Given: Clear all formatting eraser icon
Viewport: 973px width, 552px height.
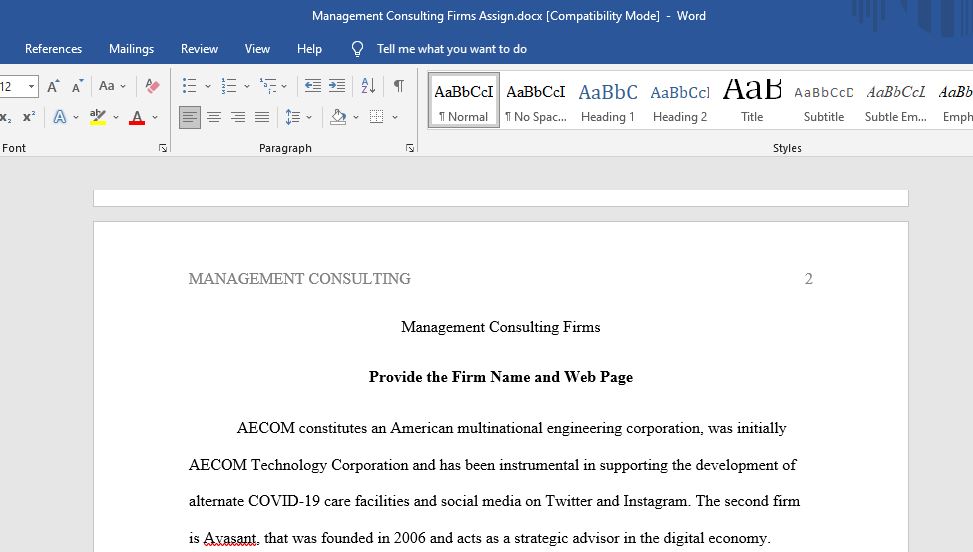Looking at the screenshot, I should pyautogui.click(x=152, y=86).
